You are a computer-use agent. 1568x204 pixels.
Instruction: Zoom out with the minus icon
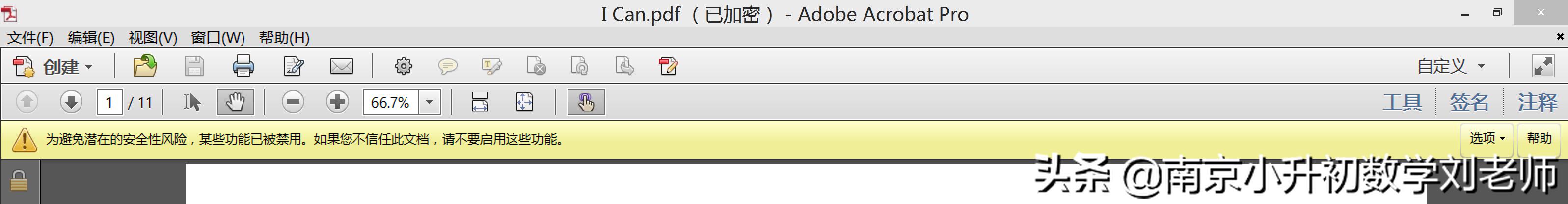pyautogui.click(x=293, y=102)
